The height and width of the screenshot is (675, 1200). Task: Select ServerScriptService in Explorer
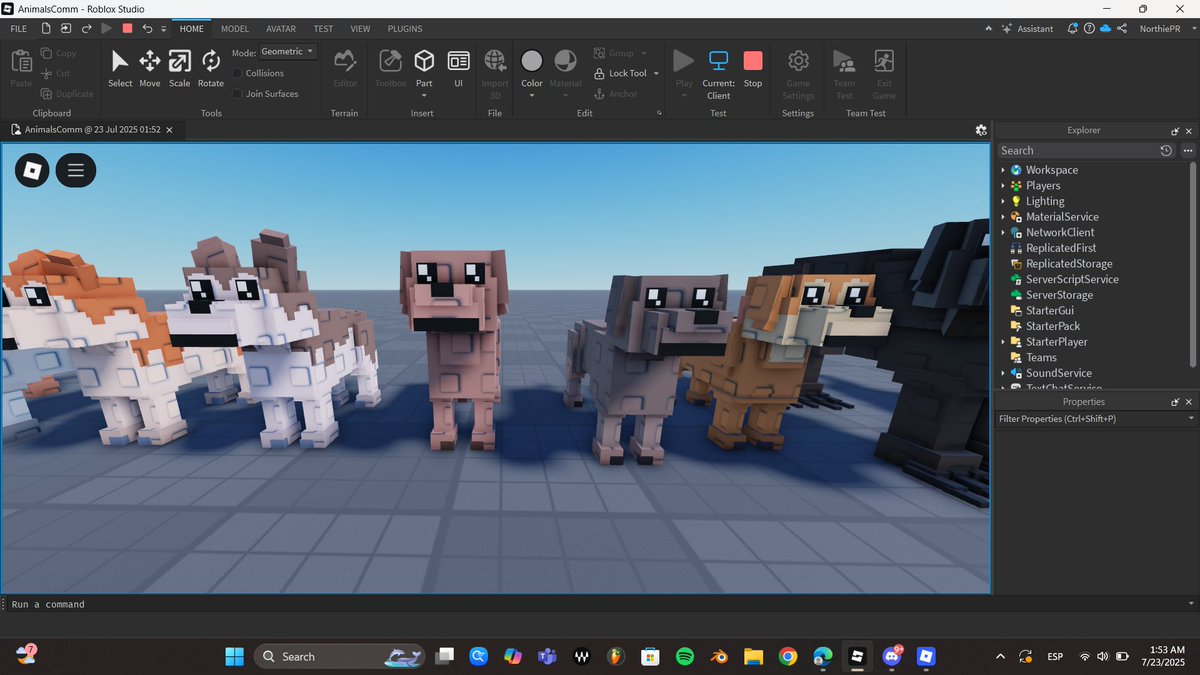pos(1072,279)
